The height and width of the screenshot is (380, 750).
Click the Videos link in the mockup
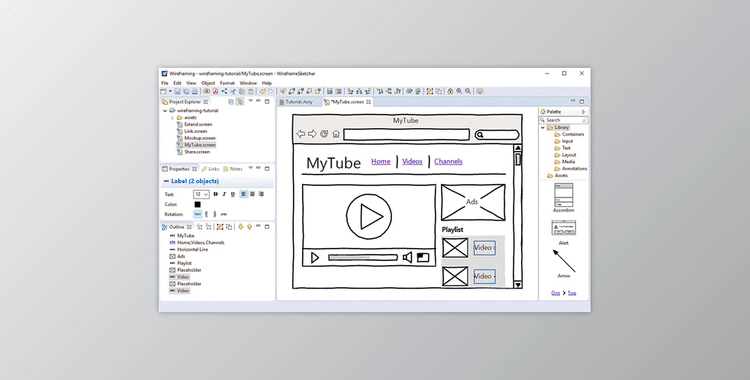[412, 161]
